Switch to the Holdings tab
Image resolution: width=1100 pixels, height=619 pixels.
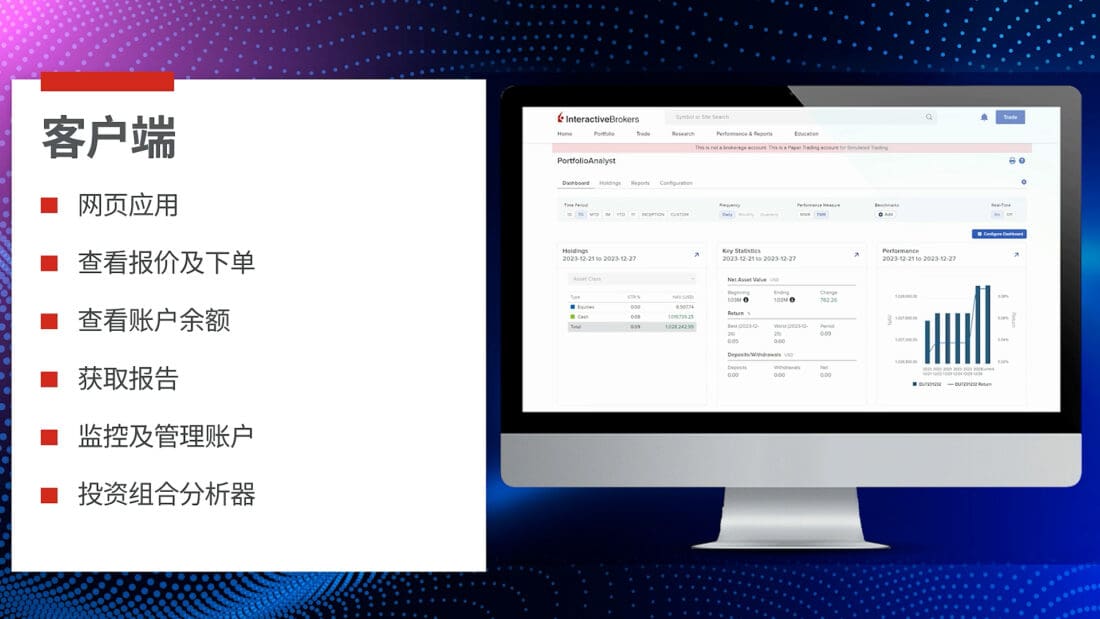(x=610, y=183)
